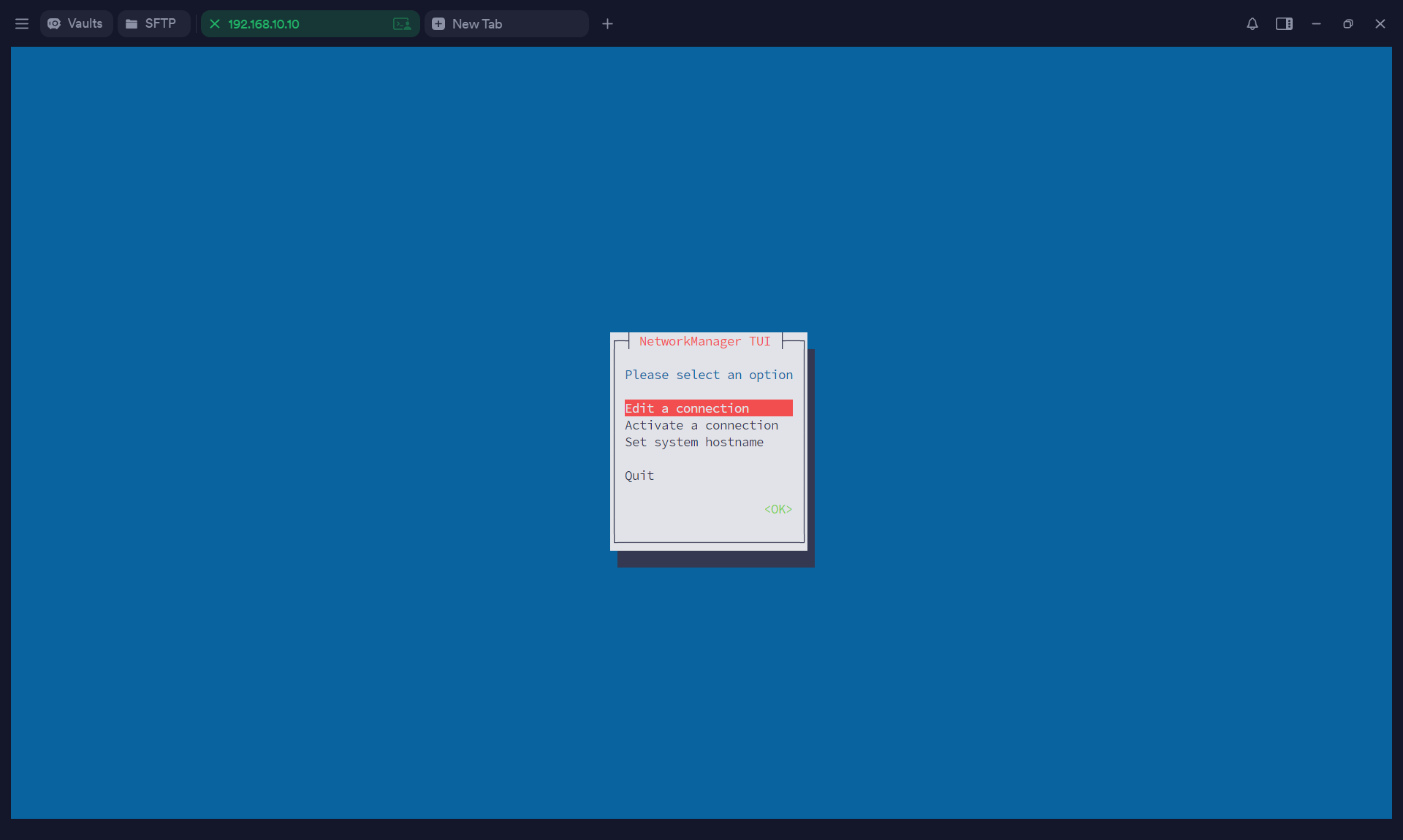
Task: Open the notifications bell
Action: [x=1252, y=24]
